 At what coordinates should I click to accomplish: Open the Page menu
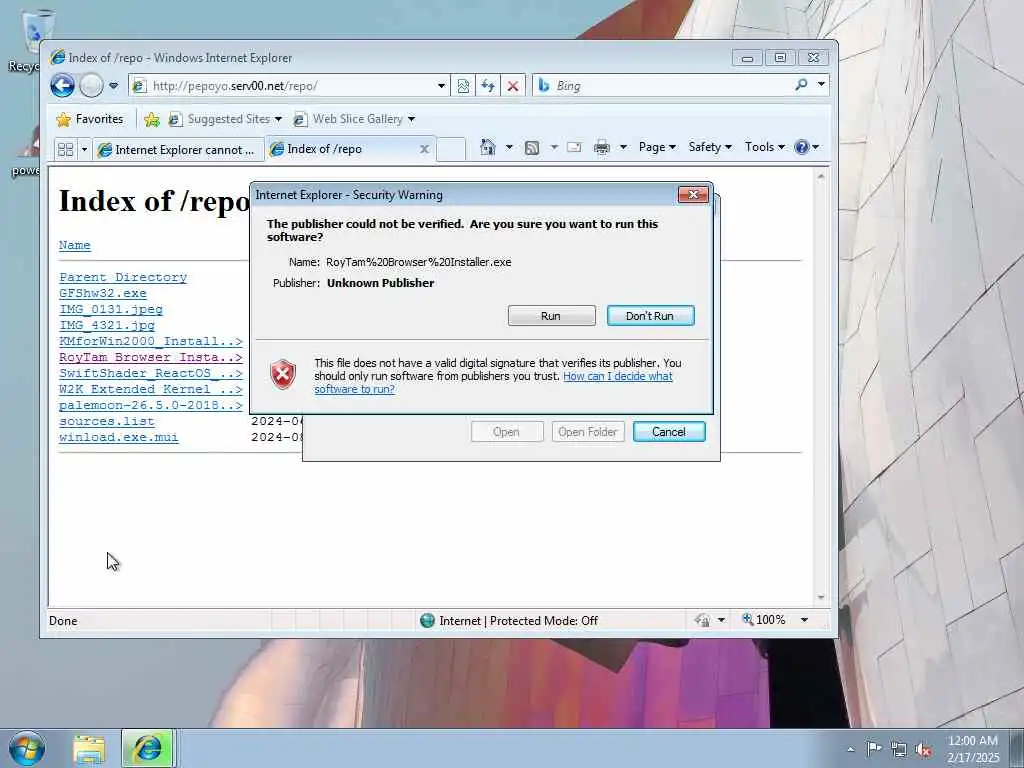click(657, 147)
